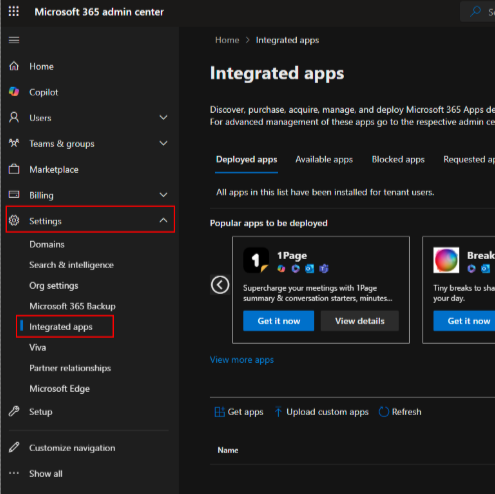The width and height of the screenshot is (495, 494).
Task: Switch to the Deployed apps tab
Action: 246,160
